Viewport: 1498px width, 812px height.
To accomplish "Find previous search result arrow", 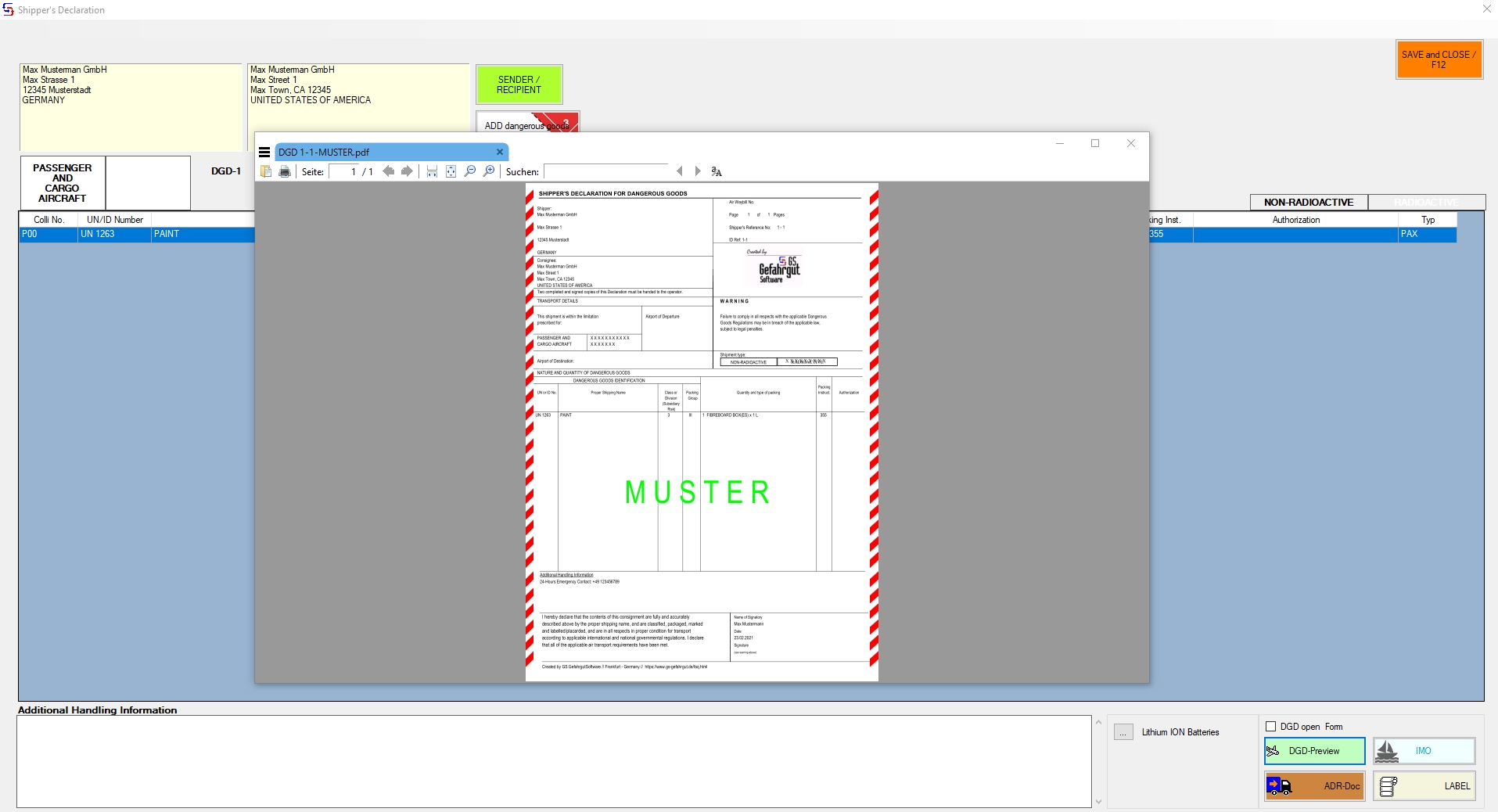I will click(x=679, y=171).
